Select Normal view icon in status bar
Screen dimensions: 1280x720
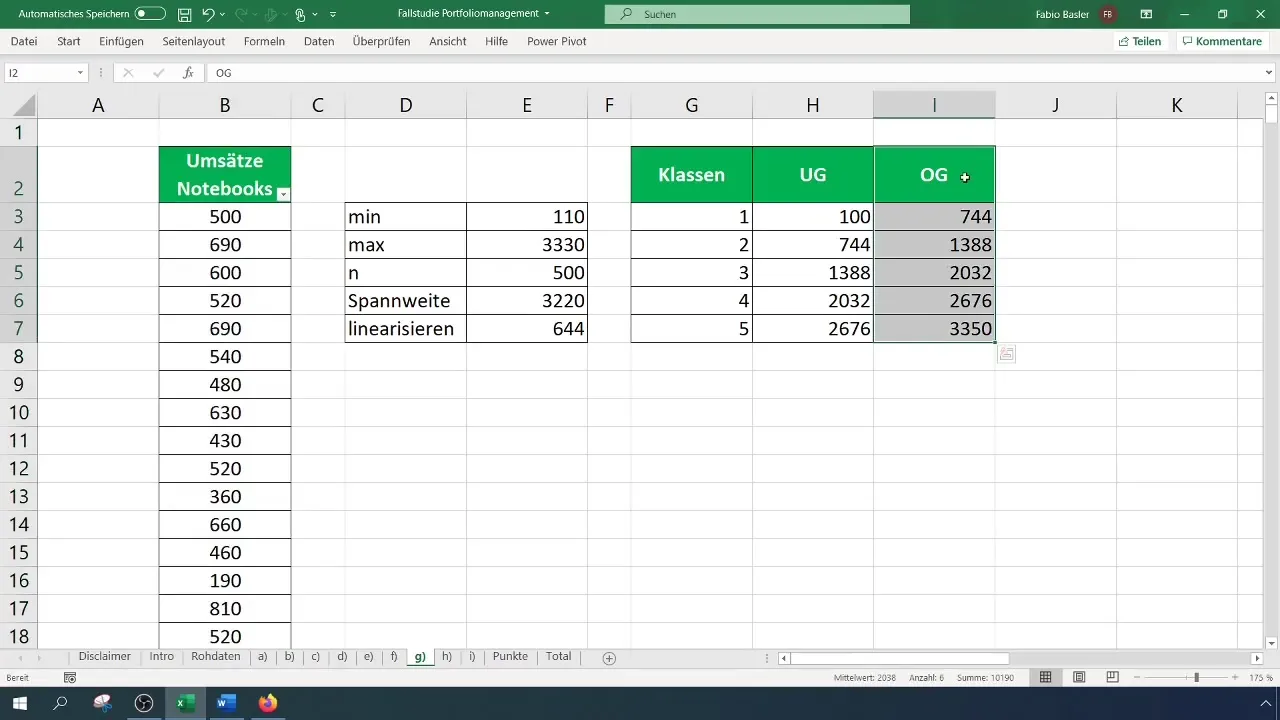(1046, 677)
